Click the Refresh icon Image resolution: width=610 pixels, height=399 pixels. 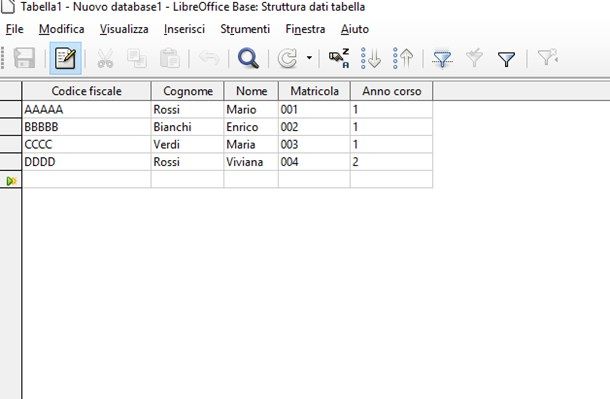(x=287, y=59)
